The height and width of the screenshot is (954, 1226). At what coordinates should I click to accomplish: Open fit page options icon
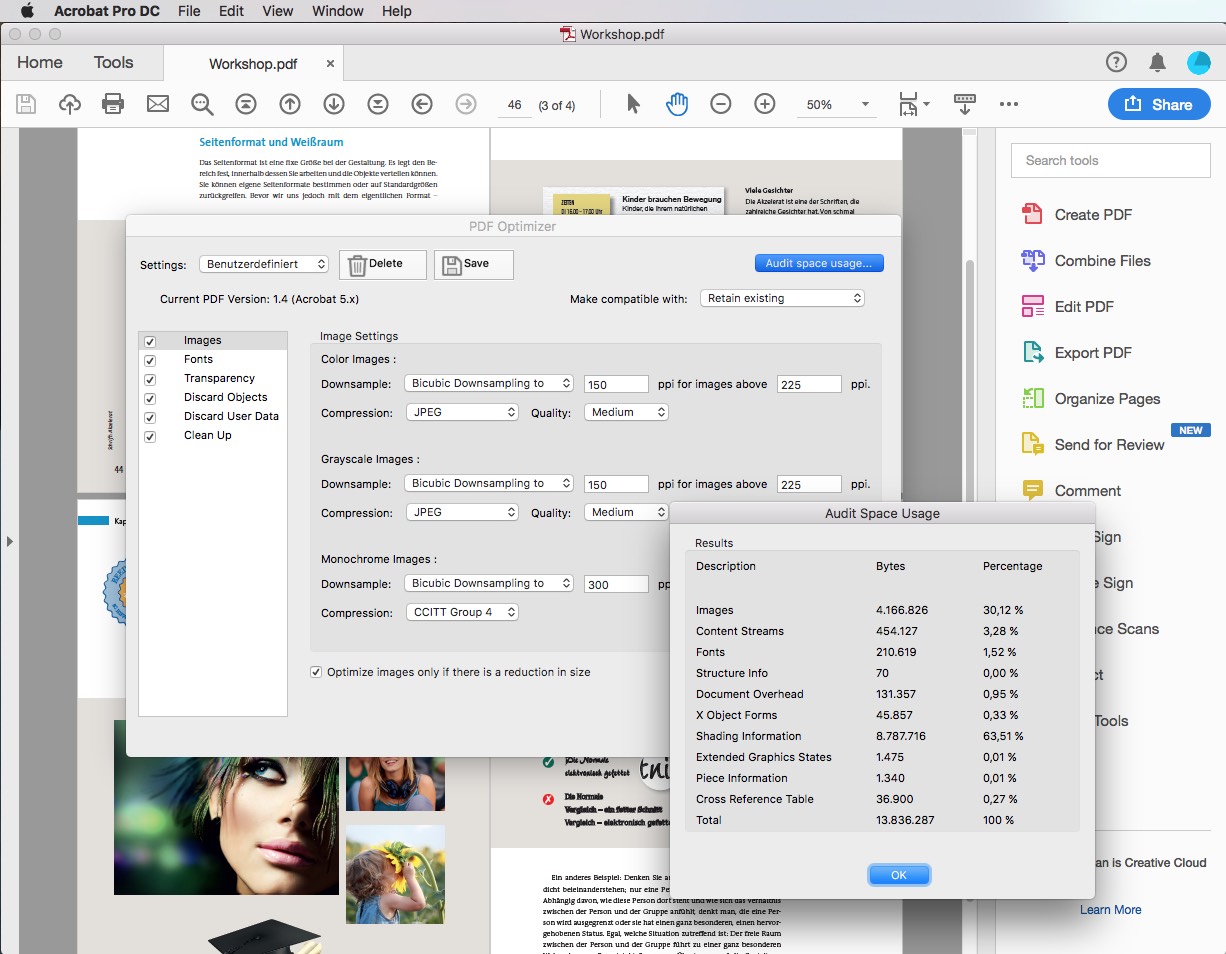(x=913, y=104)
